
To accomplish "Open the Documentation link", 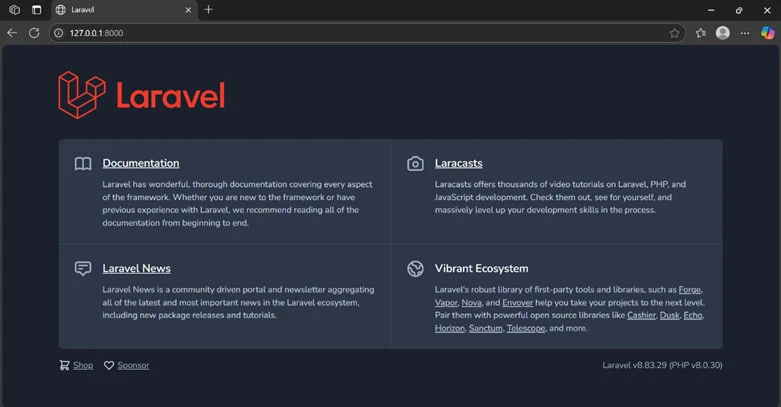I will pyautogui.click(x=141, y=163).
